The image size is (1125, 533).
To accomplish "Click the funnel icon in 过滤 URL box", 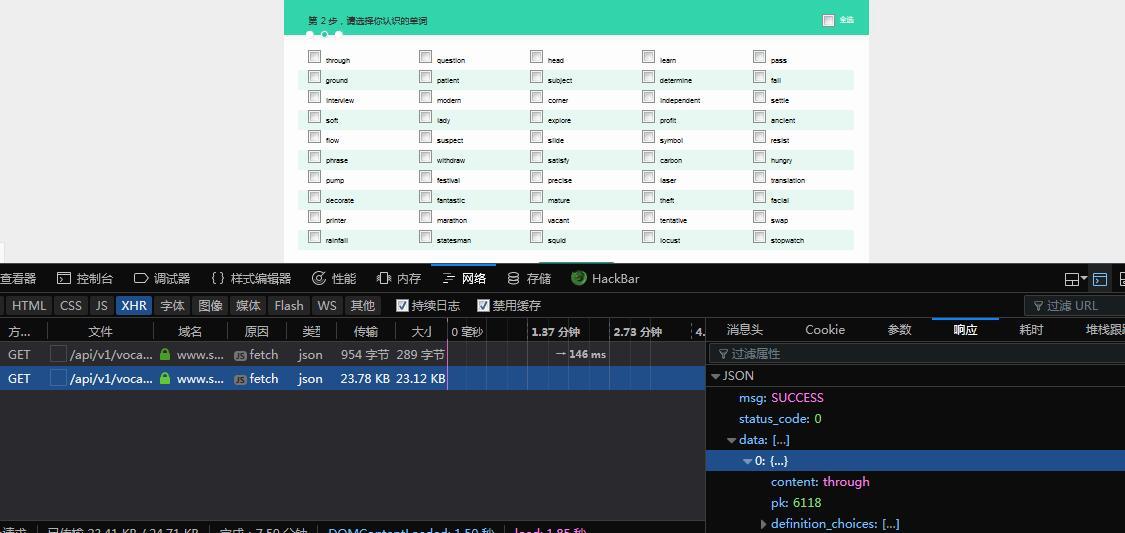I will tap(1037, 306).
